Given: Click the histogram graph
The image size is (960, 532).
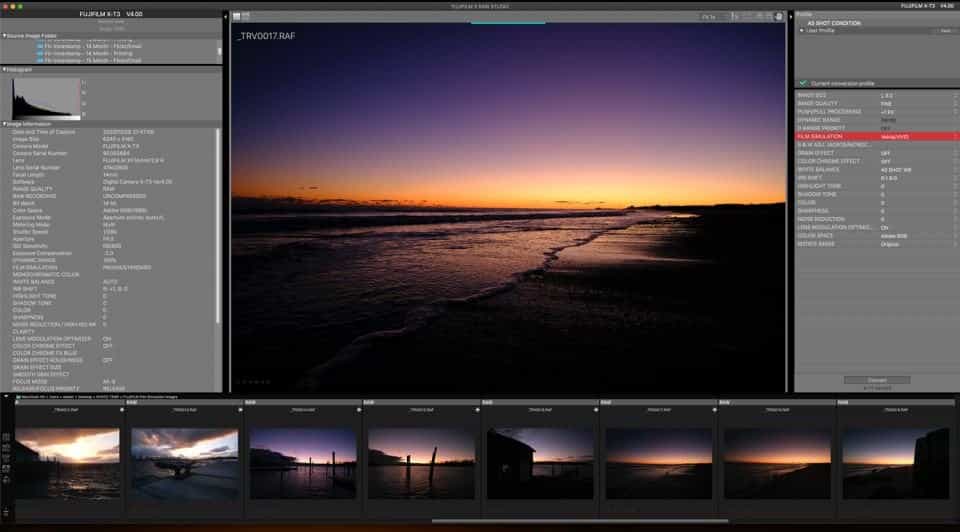Looking at the screenshot, I should click(46, 98).
